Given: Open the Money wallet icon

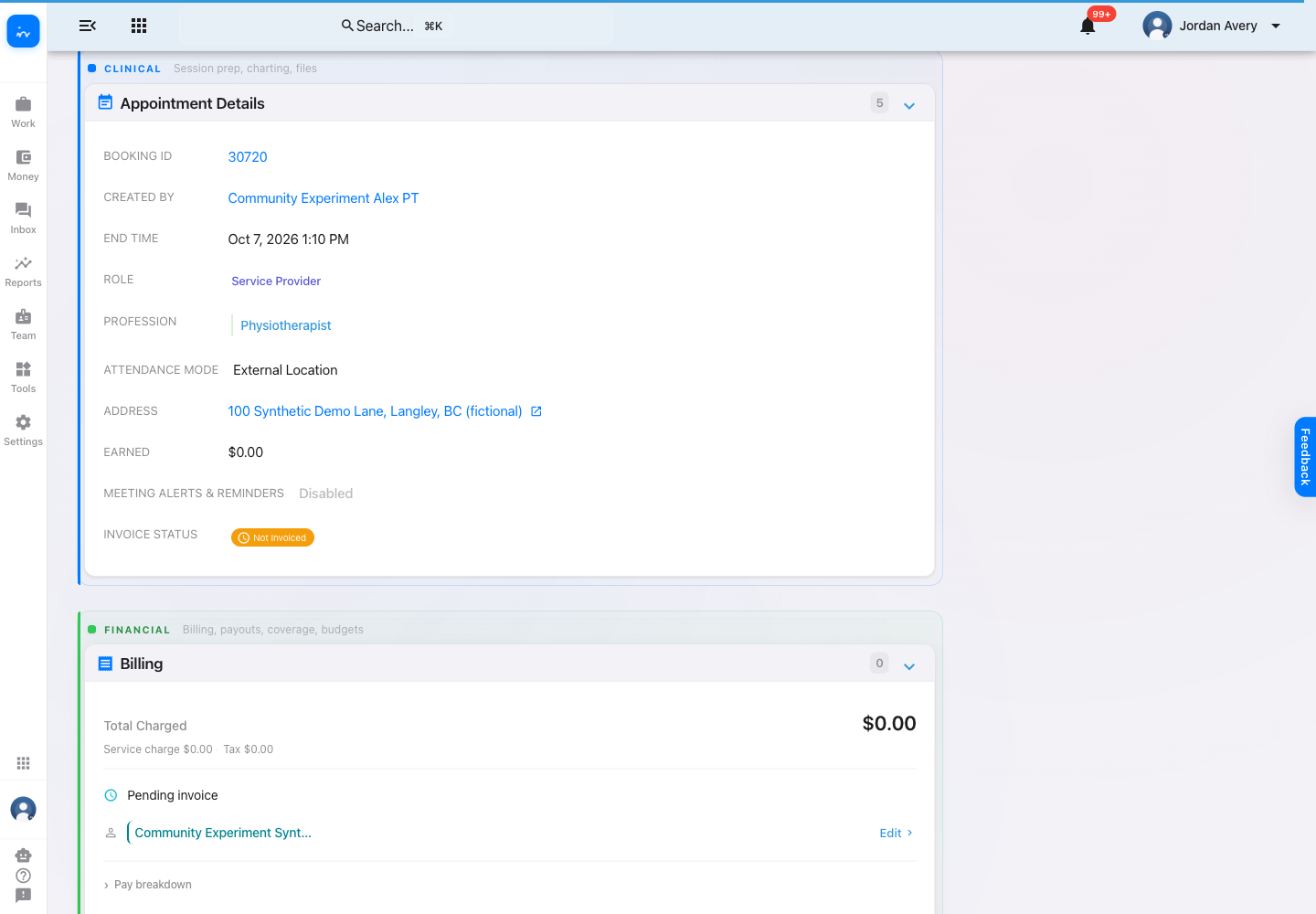Looking at the screenshot, I should tap(23, 165).
